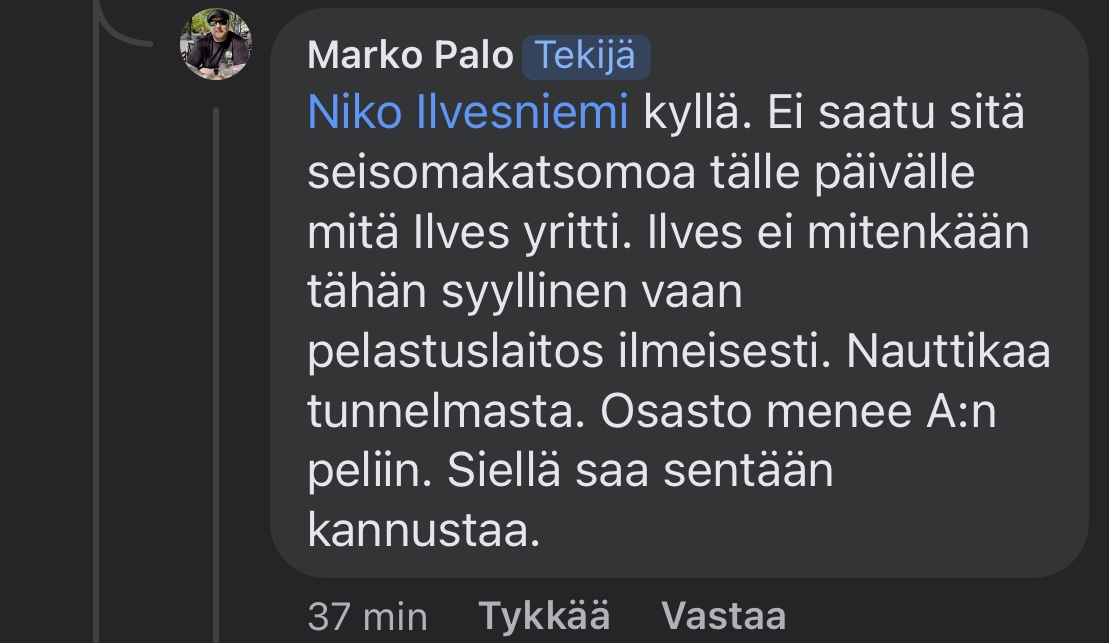Click the final word kannustaa
The height and width of the screenshot is (643, 1109).
point(423,530)
